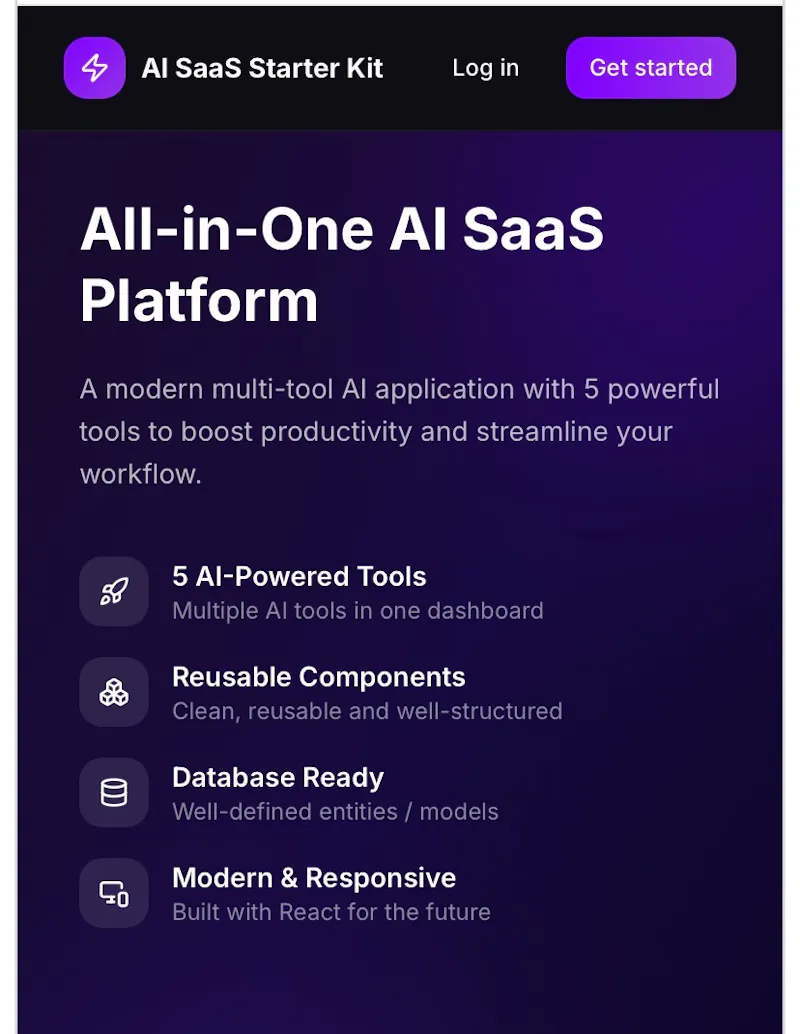Click 'Well-defined entities / models' subtitle

pos(335,812)
